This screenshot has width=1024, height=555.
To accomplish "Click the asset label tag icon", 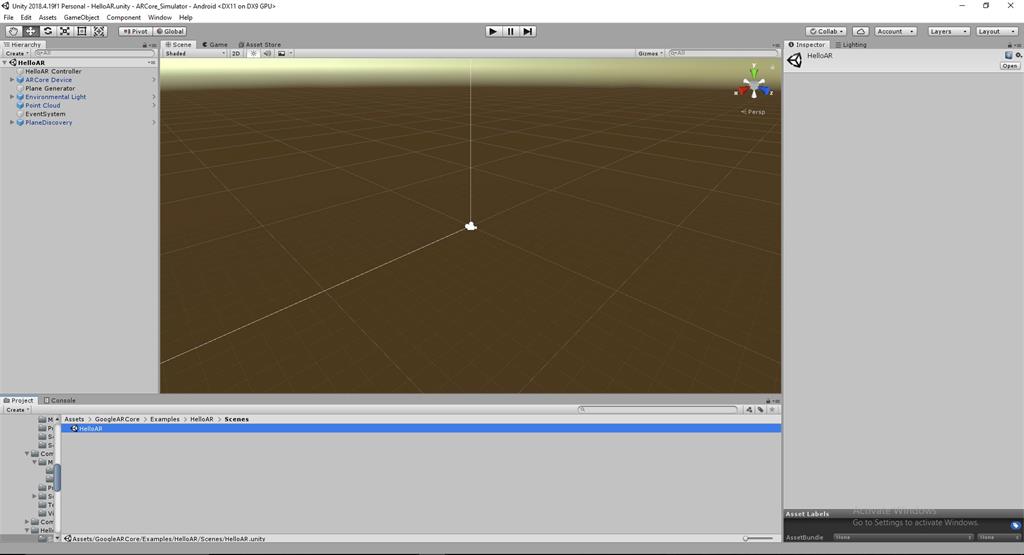I will 1015,525.
